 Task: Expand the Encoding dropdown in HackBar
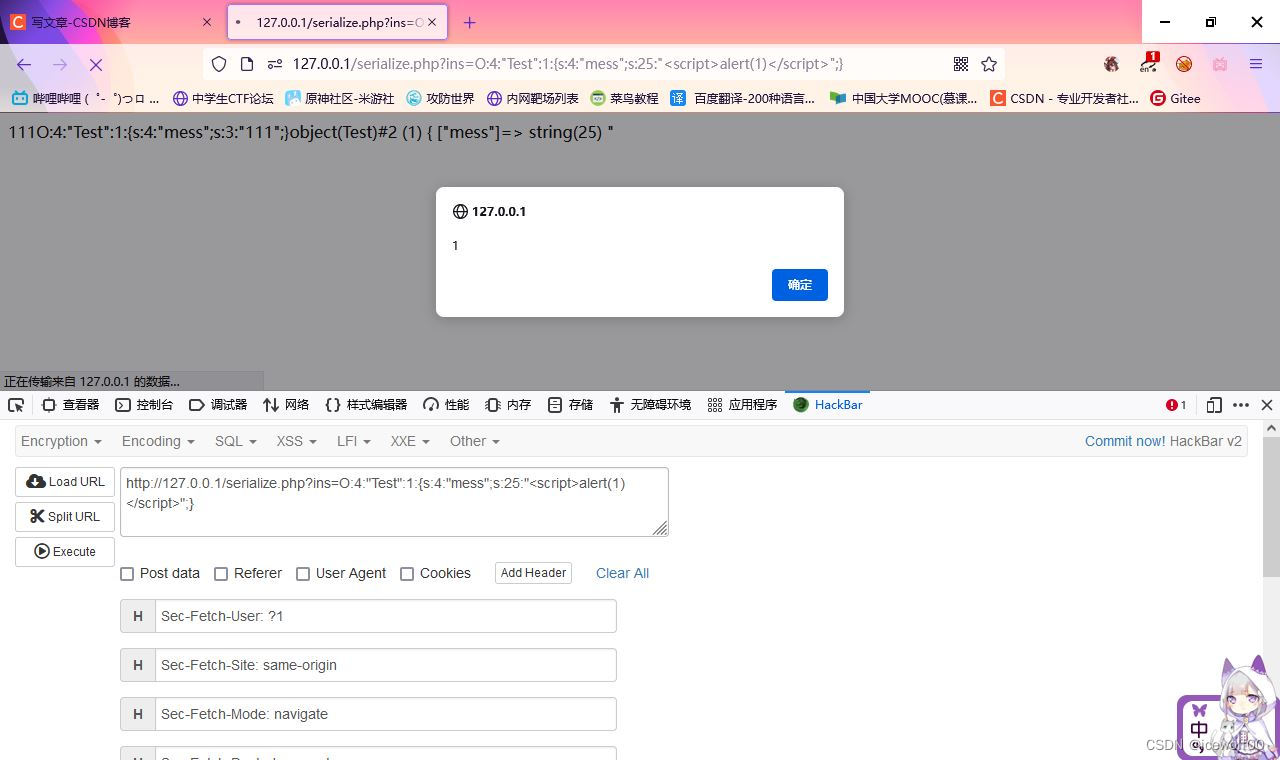tap(157, 441)
